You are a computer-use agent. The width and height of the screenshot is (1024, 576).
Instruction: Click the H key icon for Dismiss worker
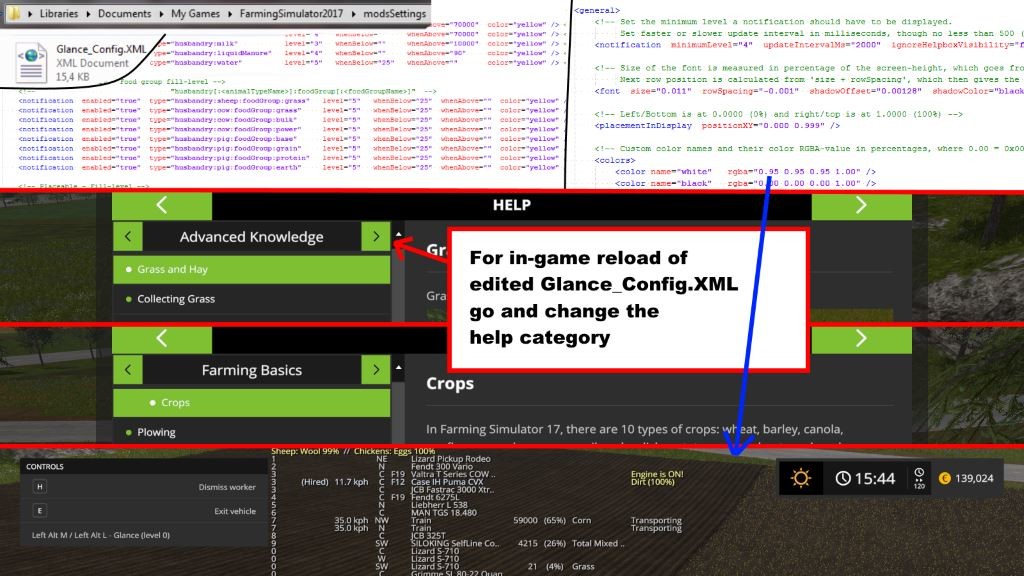coord(39,487)
